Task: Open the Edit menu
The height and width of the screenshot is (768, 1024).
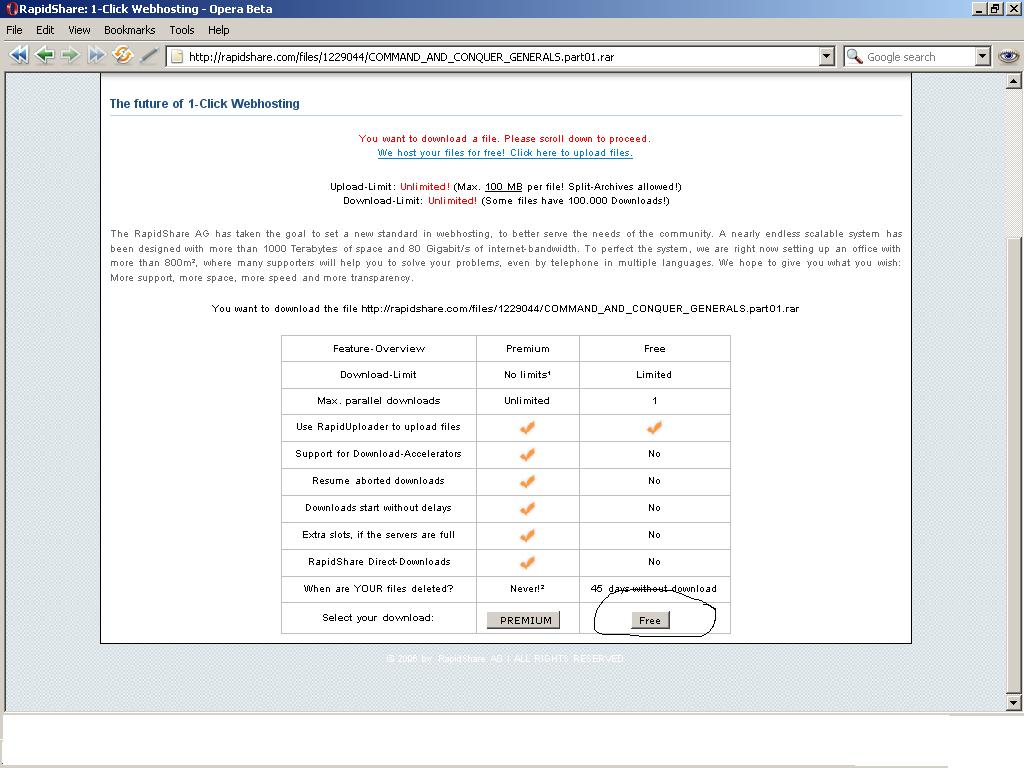Action: [x=45, y=30]
